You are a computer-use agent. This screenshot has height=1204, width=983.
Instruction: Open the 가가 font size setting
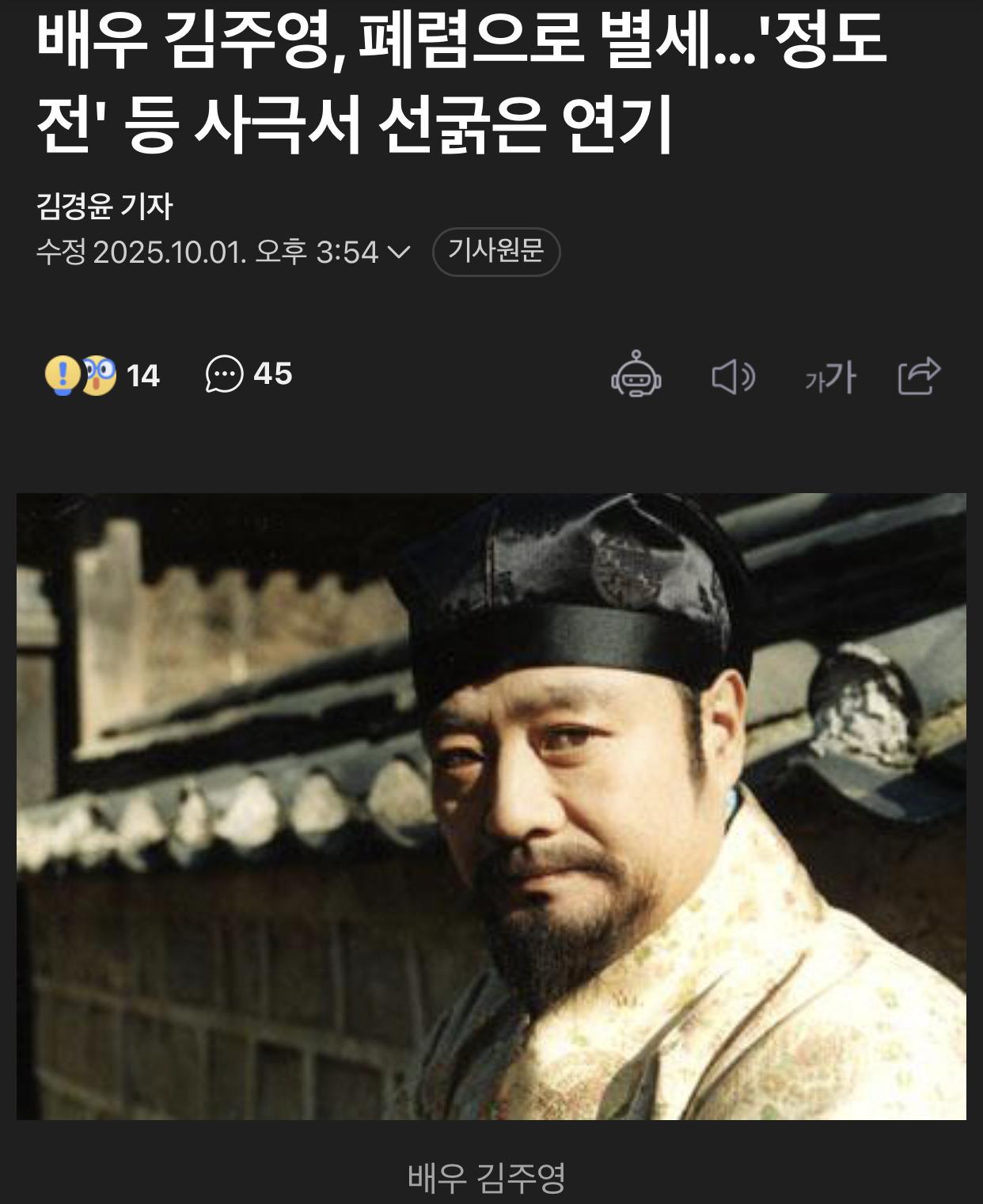(x=830, y=377)
